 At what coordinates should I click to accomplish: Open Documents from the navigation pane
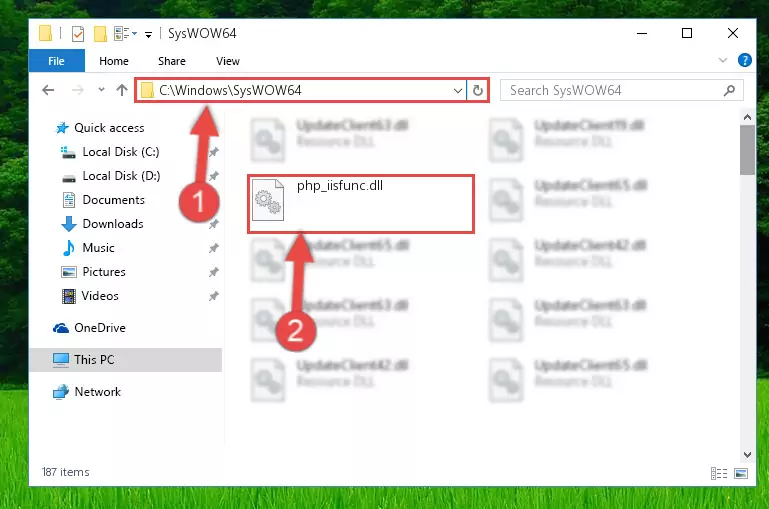coord(113,200)
